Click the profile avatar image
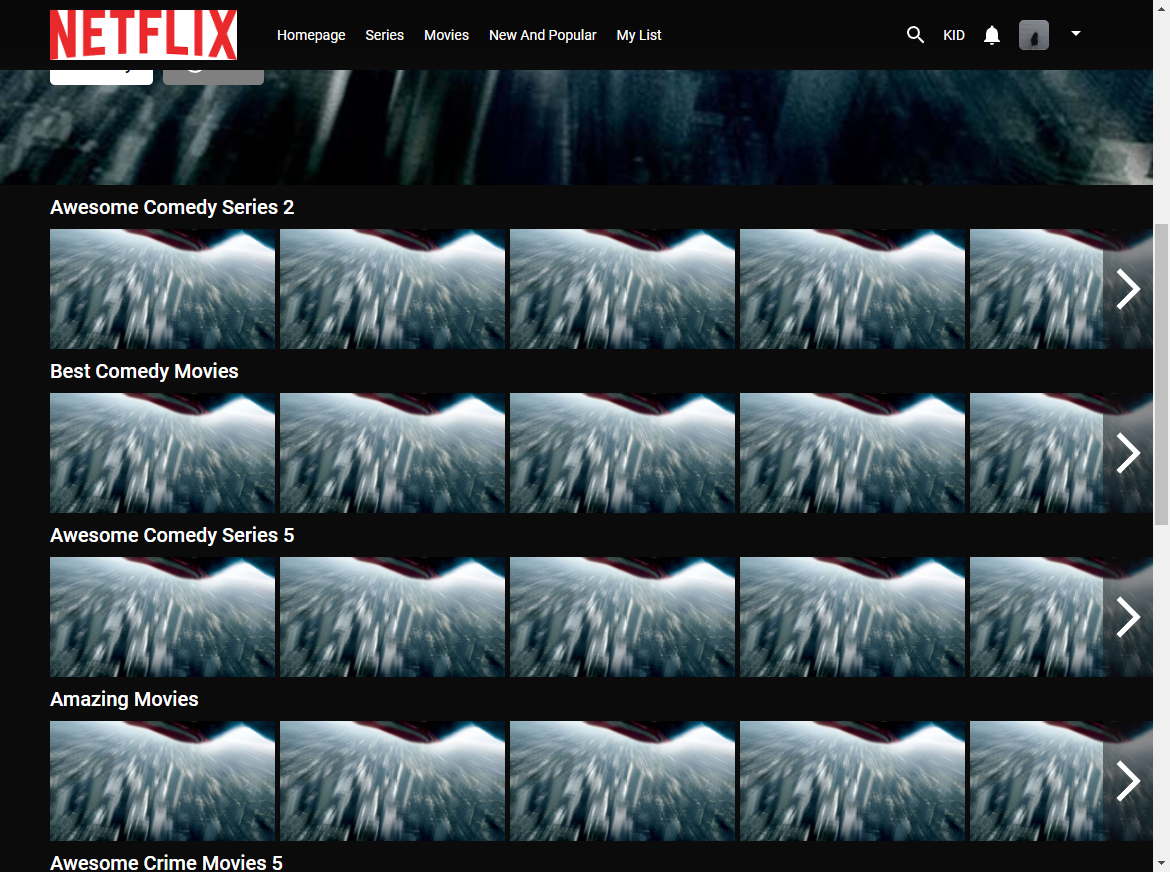 click(x=1033, y=35)
